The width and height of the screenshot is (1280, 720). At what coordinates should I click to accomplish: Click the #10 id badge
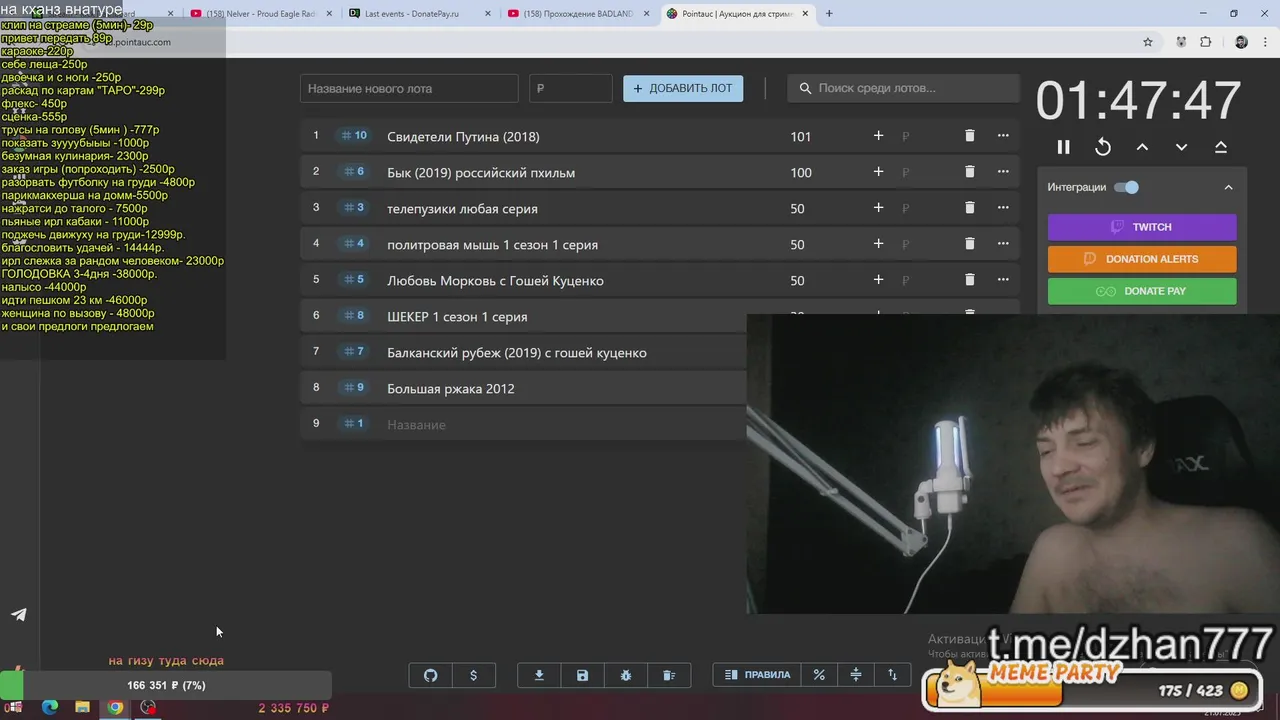tap(354, 136)
